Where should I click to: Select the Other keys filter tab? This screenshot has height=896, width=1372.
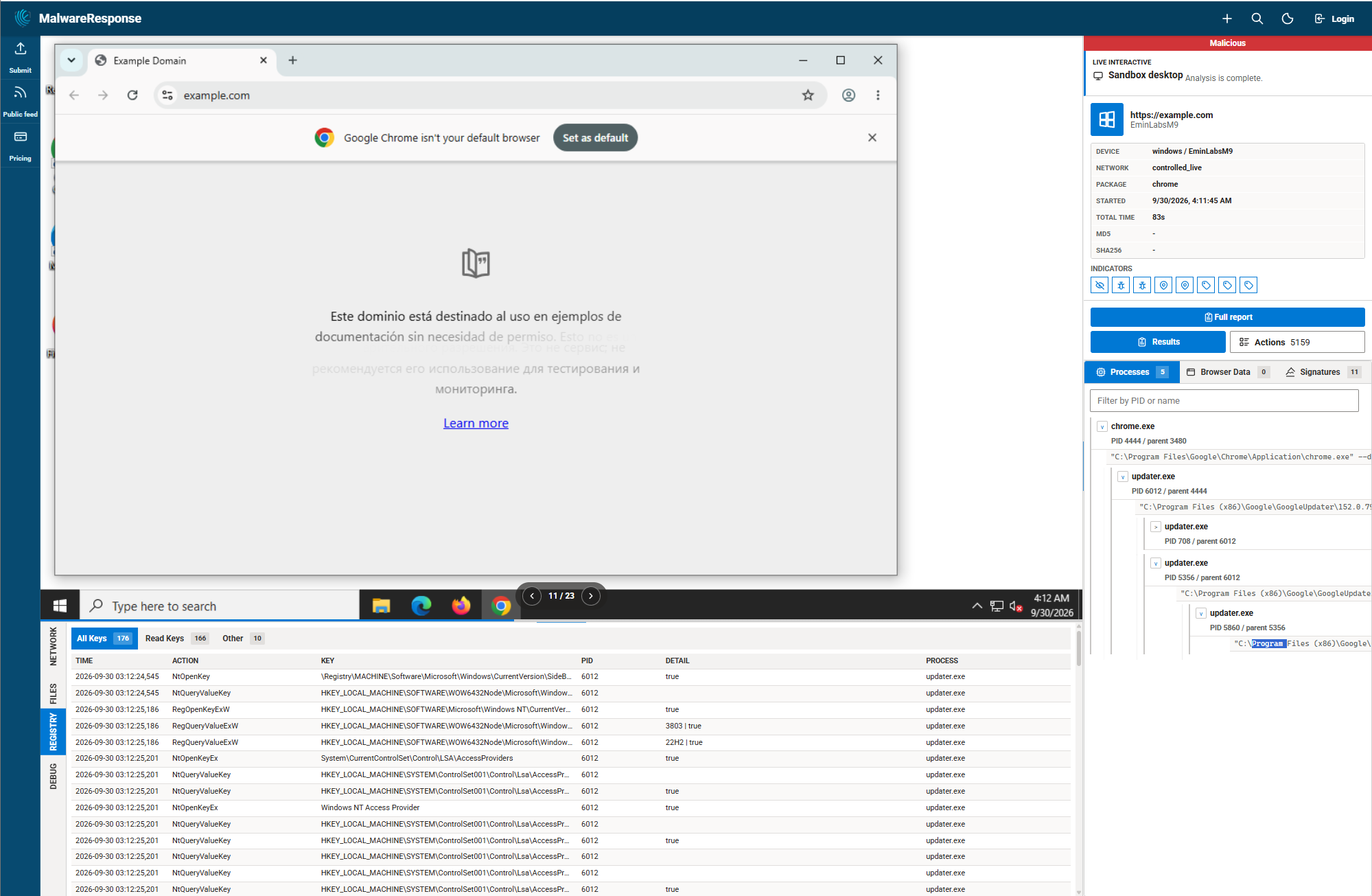point(243,639)
